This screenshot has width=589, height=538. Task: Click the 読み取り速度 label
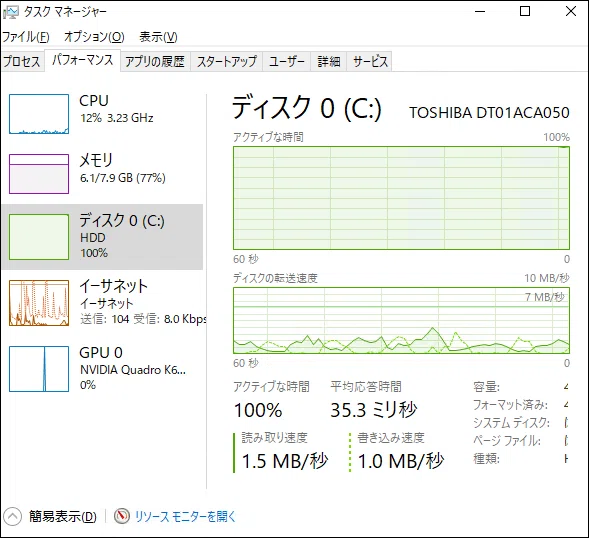pyautogui.click(x=275, y=438)
